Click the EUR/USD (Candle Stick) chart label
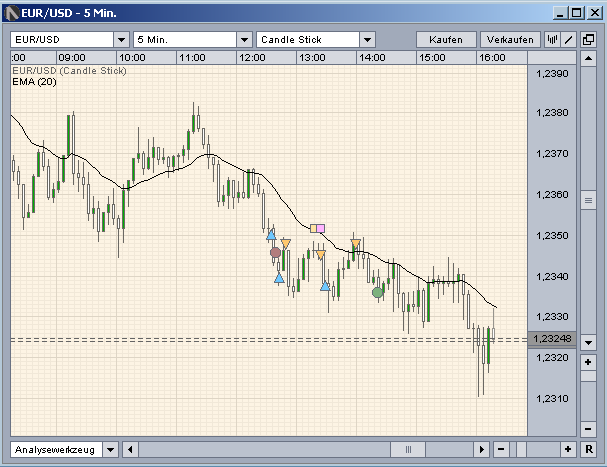 [69, 71]
